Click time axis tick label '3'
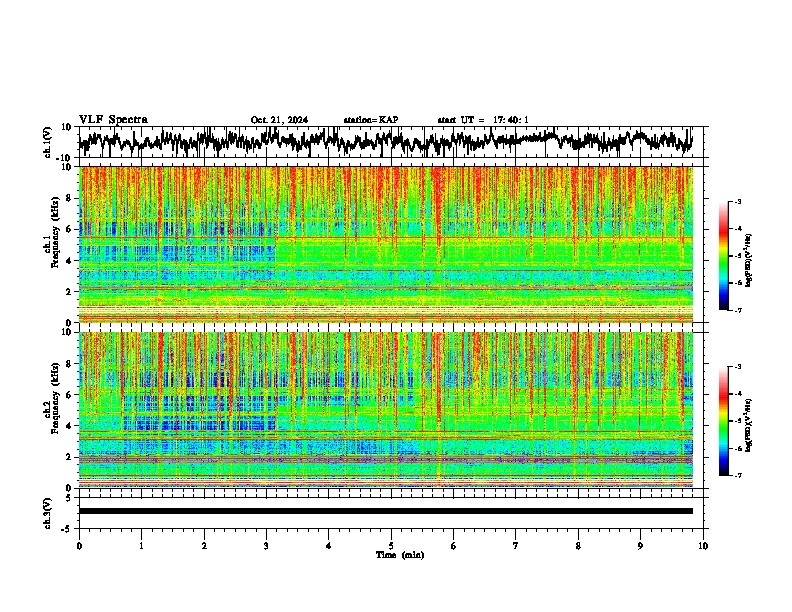 tap(266, 546)
